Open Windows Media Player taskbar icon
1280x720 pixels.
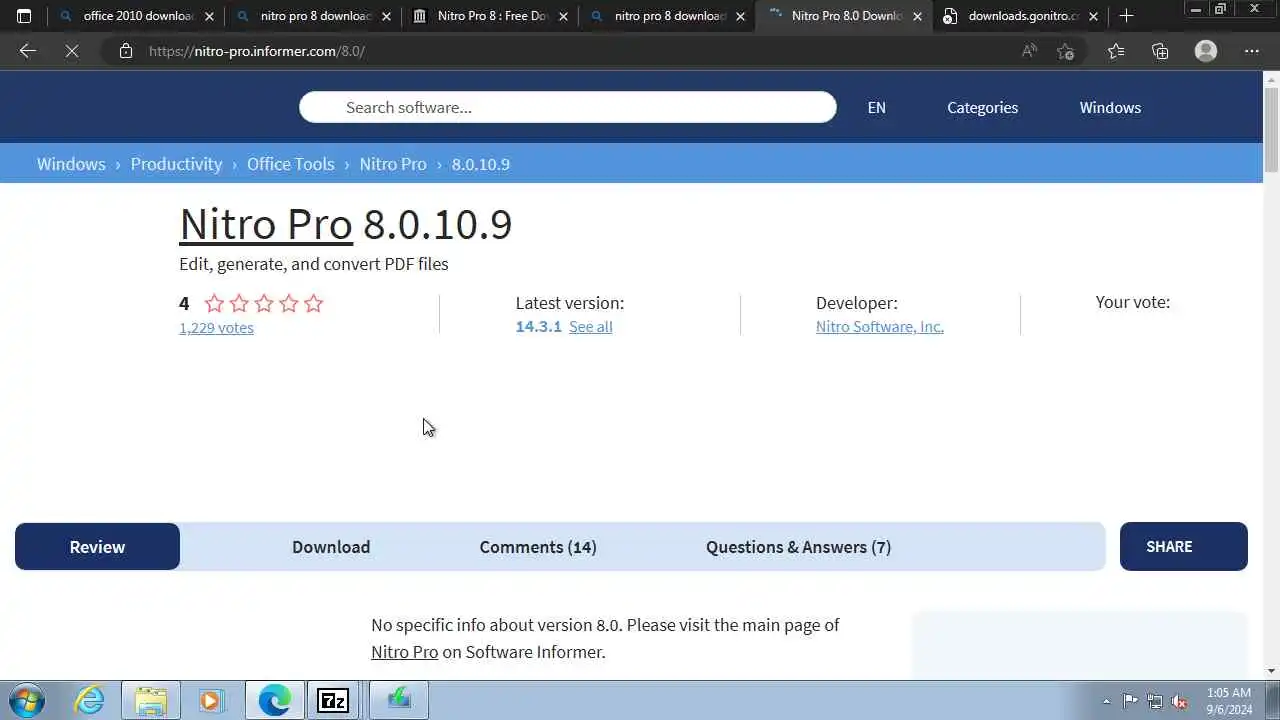pyautogui.click(x=210, y=701)
